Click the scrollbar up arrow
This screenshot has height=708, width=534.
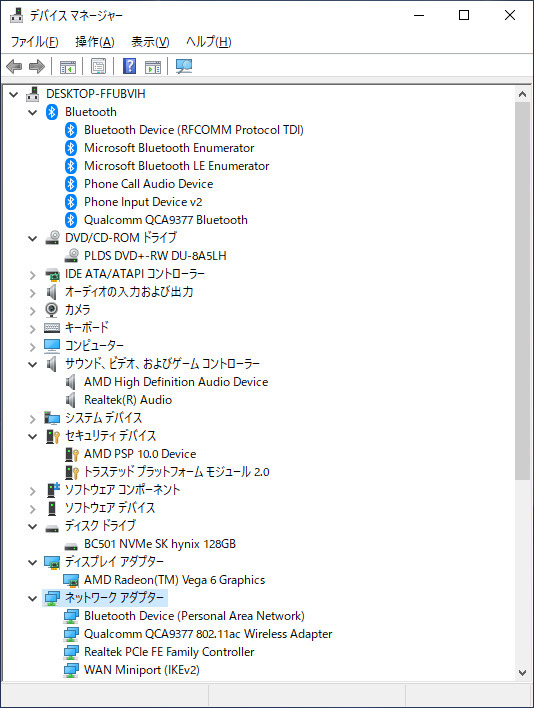click(522, 94)
